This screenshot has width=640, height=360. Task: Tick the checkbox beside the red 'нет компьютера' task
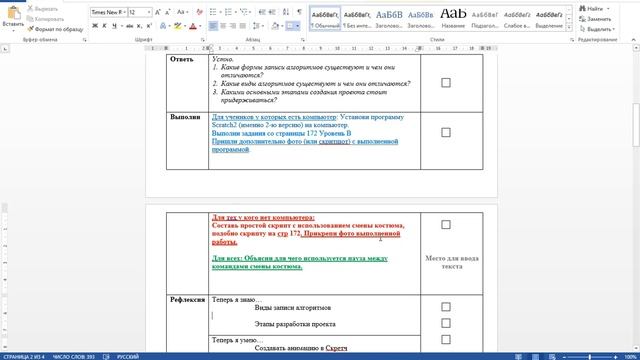446,225
